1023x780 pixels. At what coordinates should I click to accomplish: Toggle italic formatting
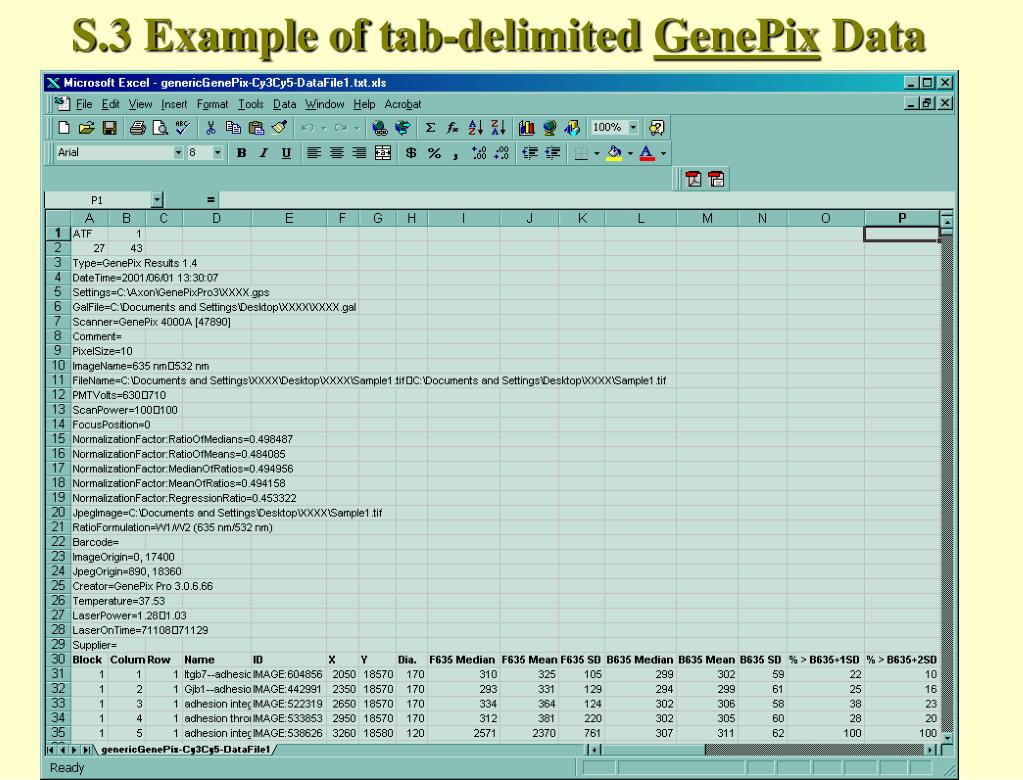coord(264,153)
